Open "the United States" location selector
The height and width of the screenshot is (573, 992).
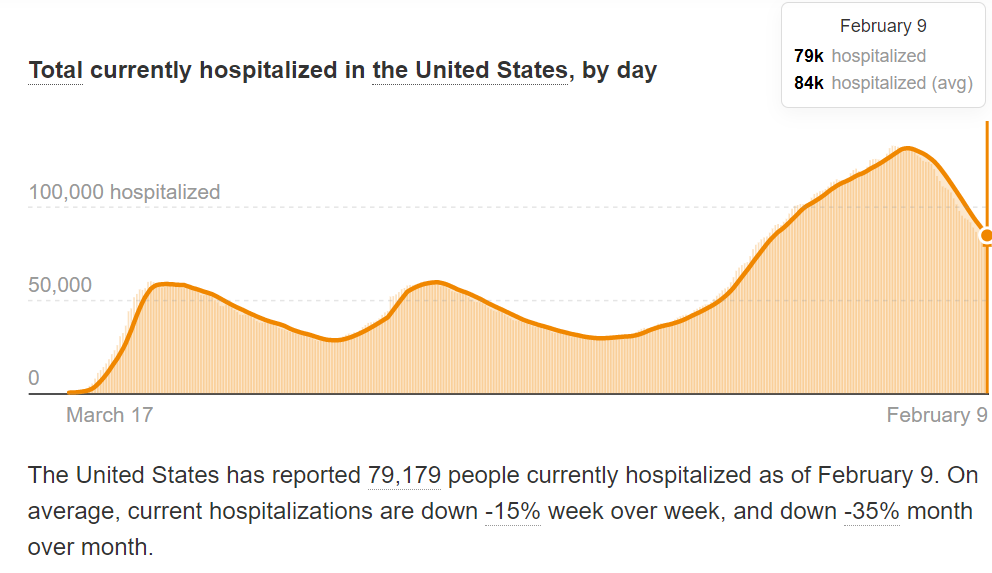[x=469, y=71]
